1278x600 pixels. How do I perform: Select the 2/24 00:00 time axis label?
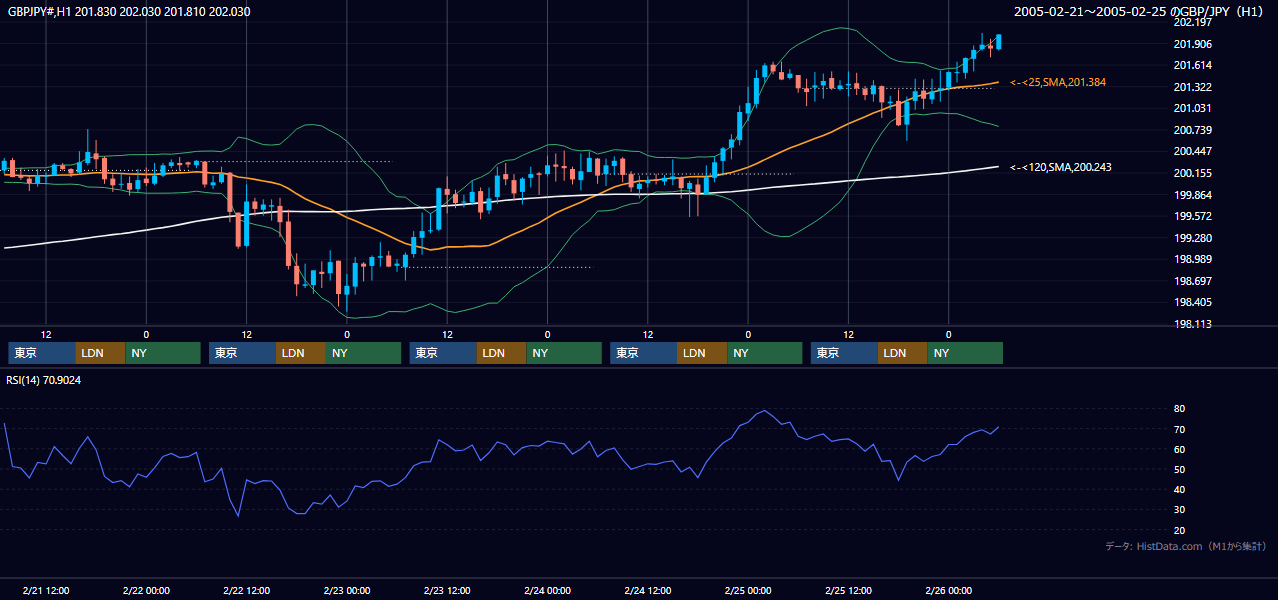point(547,591)
